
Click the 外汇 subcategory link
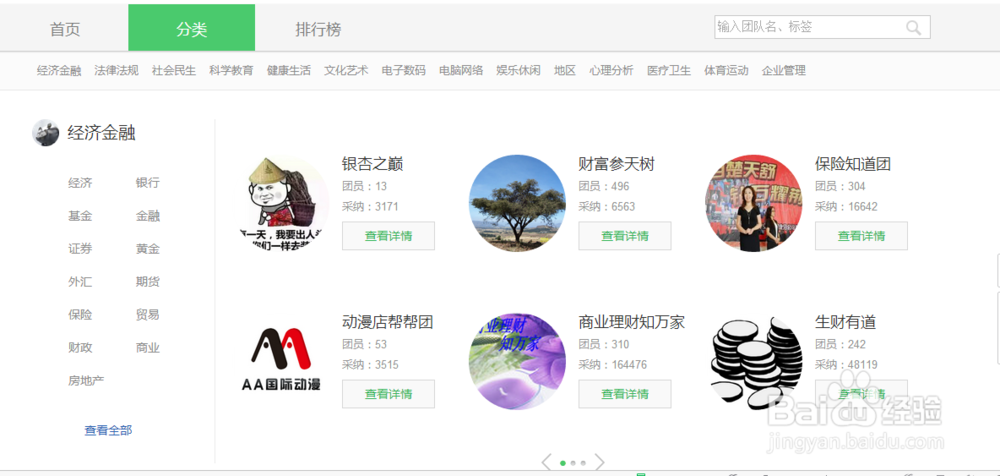(80, 282)
